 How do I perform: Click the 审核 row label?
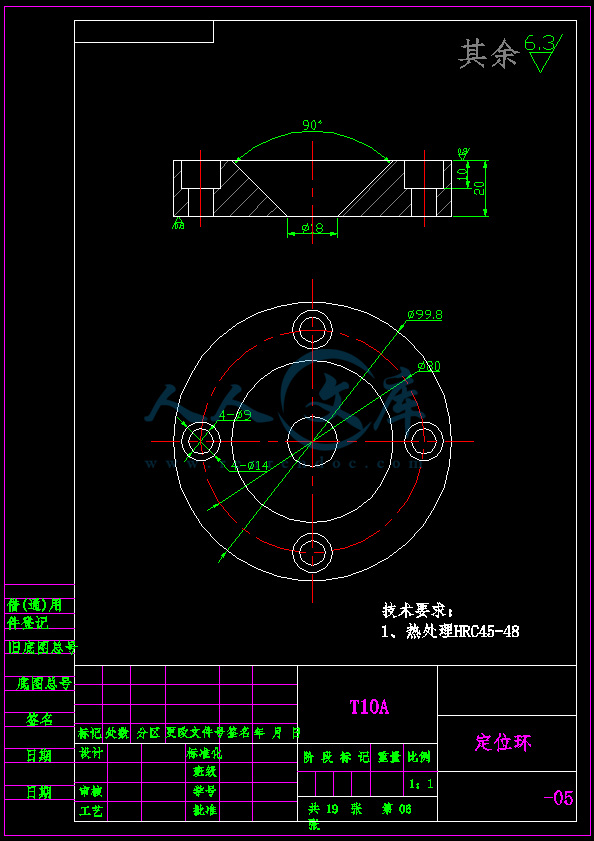[91, 791]
